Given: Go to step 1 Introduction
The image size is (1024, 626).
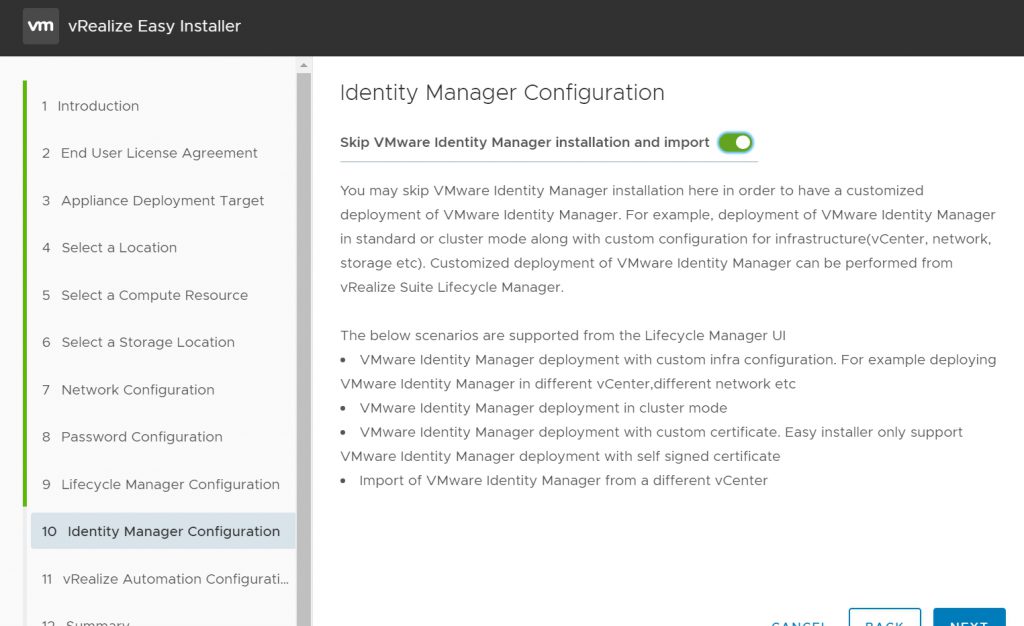Looking at the screenshot, I should click(x=90, y=106).
